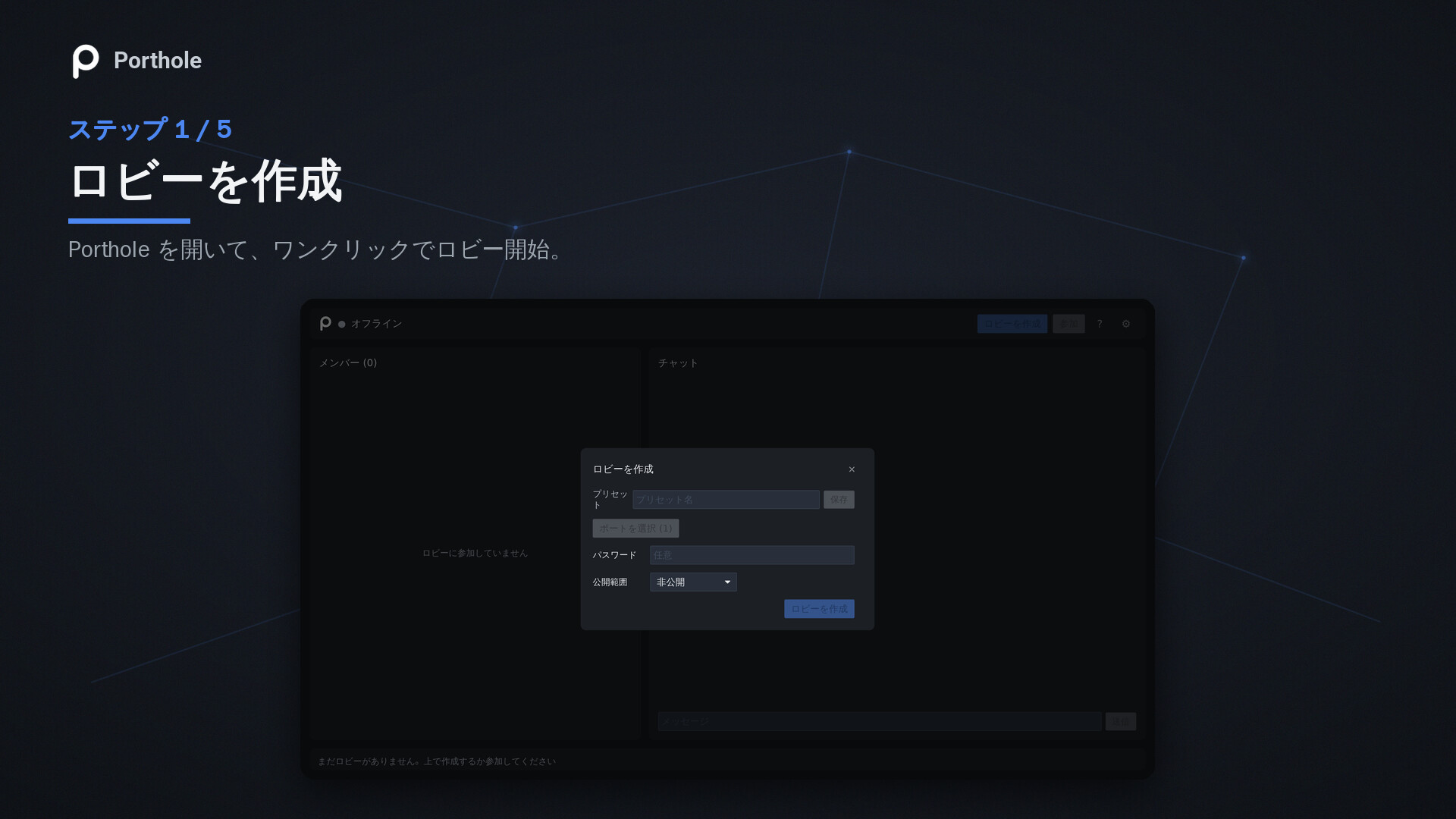Click the プリセット label beside the preset field

click(610, 500)
